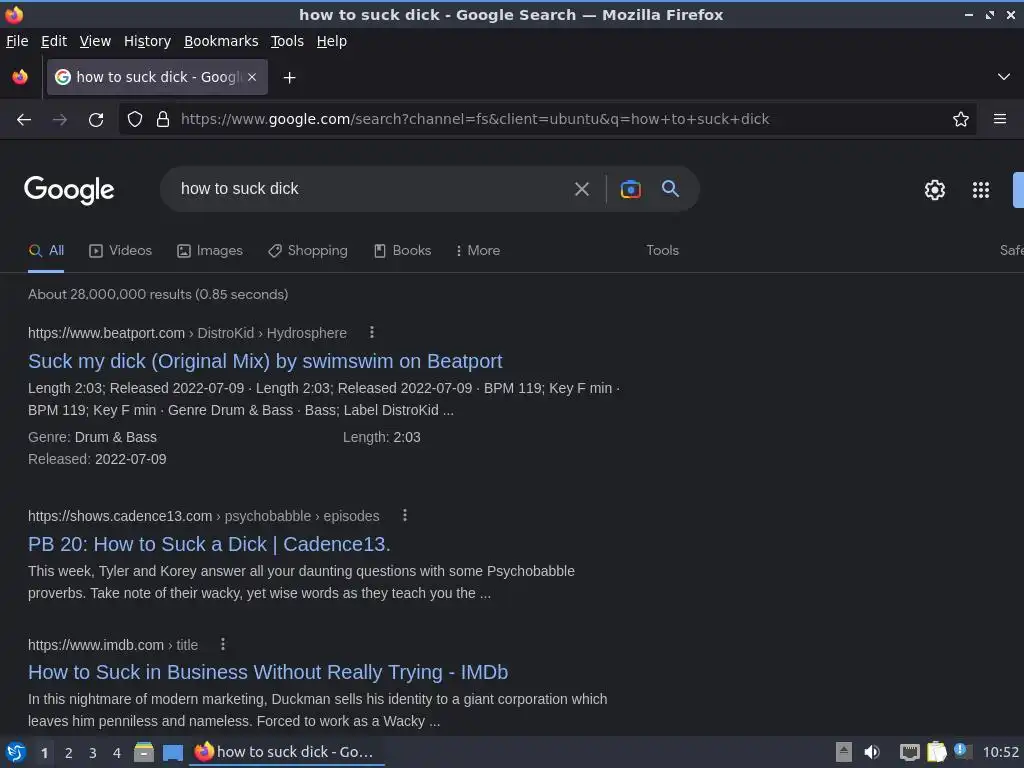Open Firefox View pinned icon

coord(20,77)
